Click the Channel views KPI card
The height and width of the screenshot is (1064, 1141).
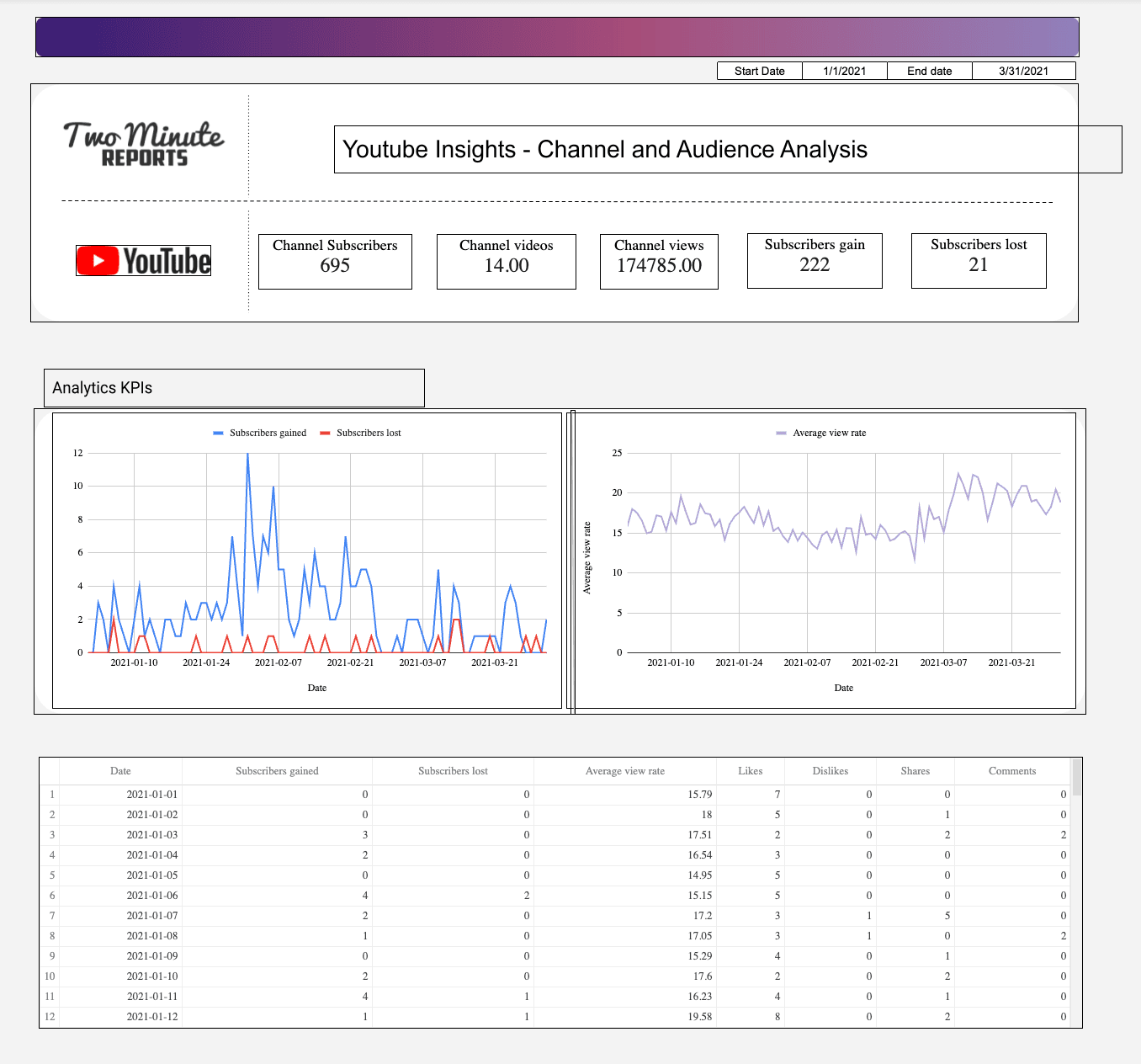pos(658,261)
